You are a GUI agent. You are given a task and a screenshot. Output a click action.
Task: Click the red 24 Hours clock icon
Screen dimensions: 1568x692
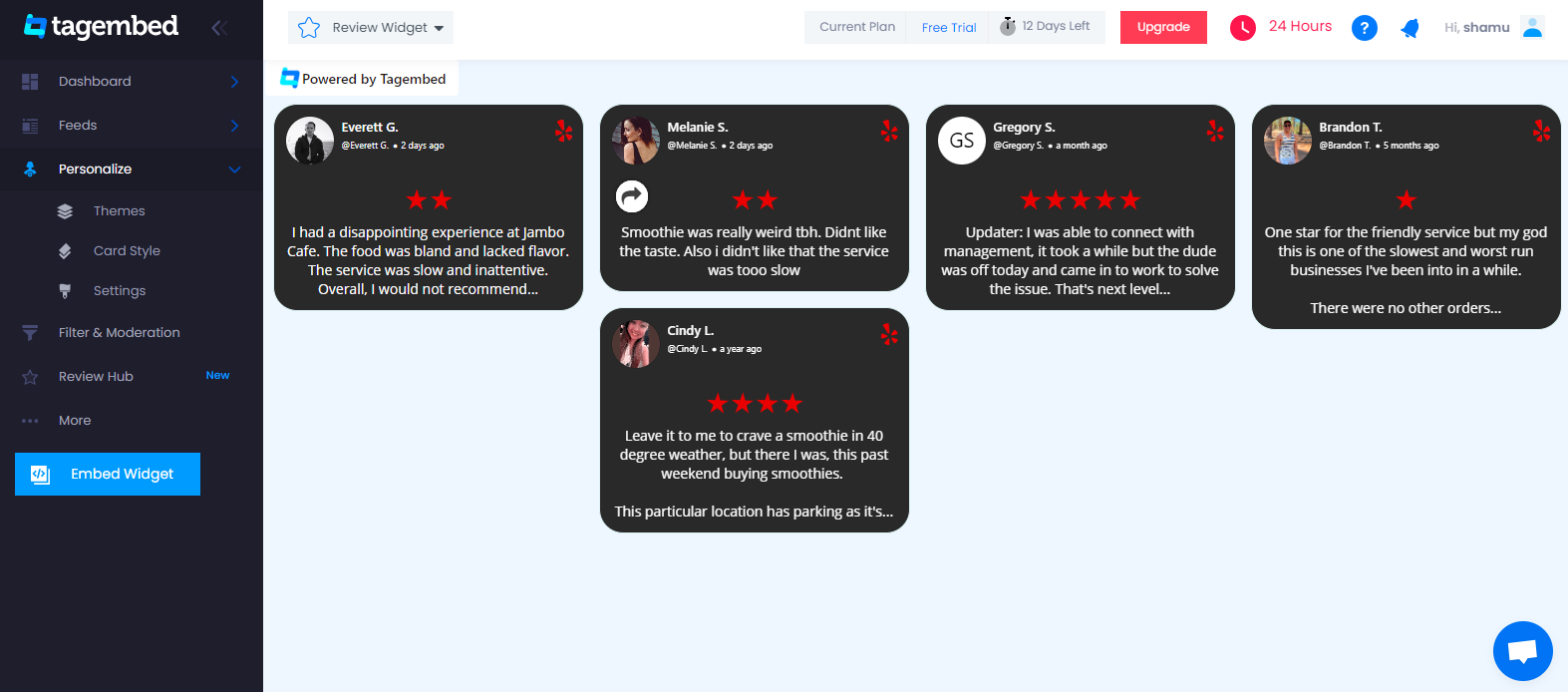coord(1243,28)
